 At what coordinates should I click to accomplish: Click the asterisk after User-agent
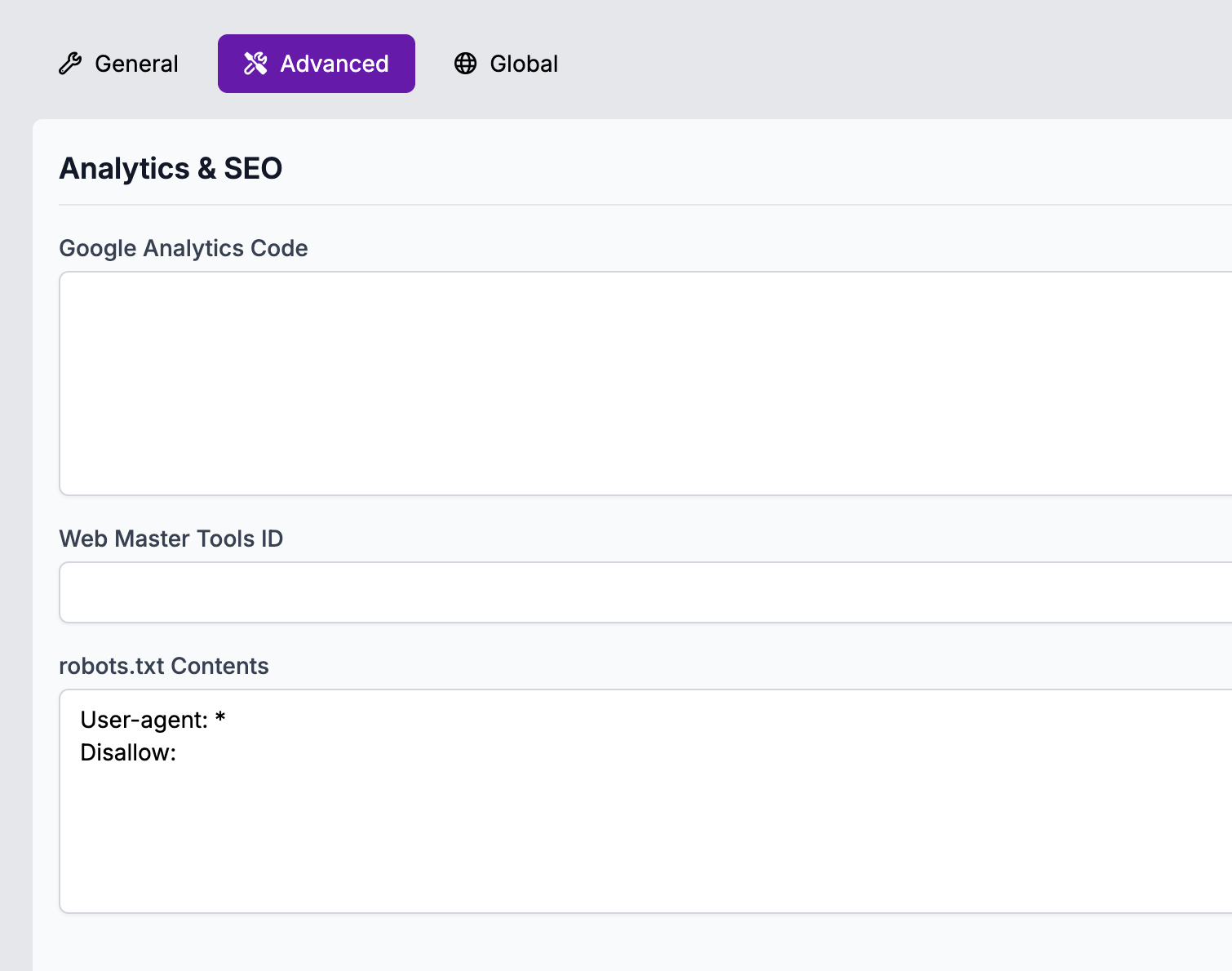click(x=220, y=718)
